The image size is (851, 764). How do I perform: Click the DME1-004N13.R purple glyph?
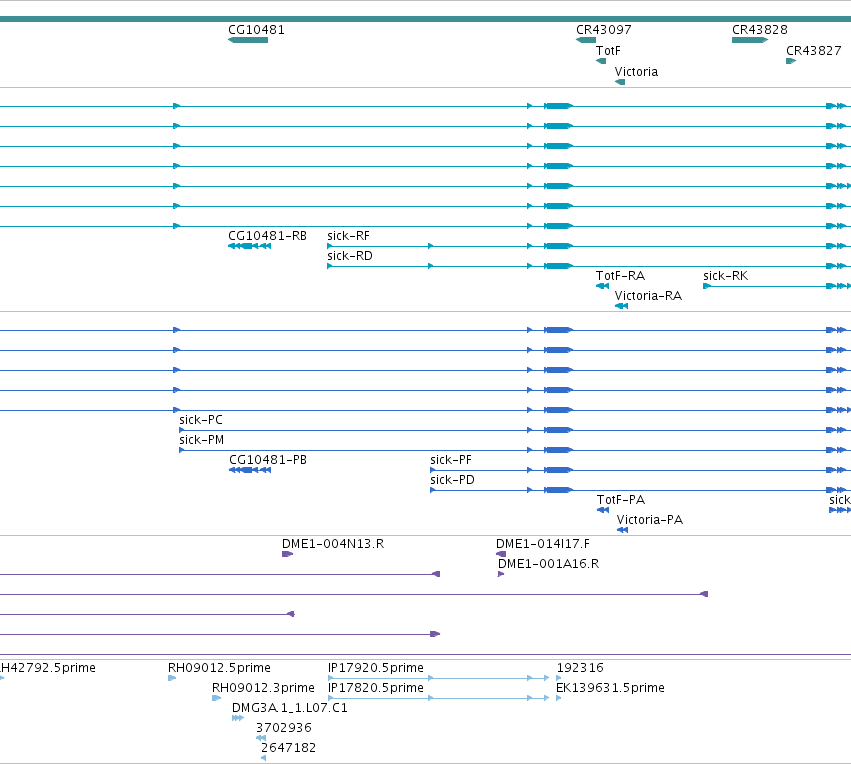(287, 554)
